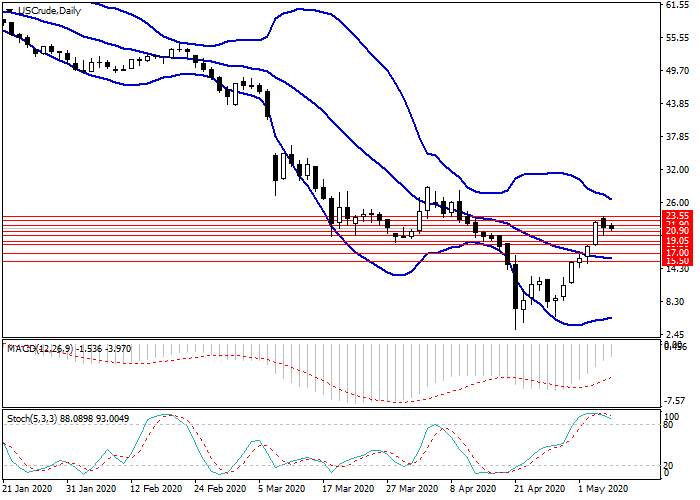Select the red 15.50 price level label
700x500 pixels.
[x=677, y=261]
